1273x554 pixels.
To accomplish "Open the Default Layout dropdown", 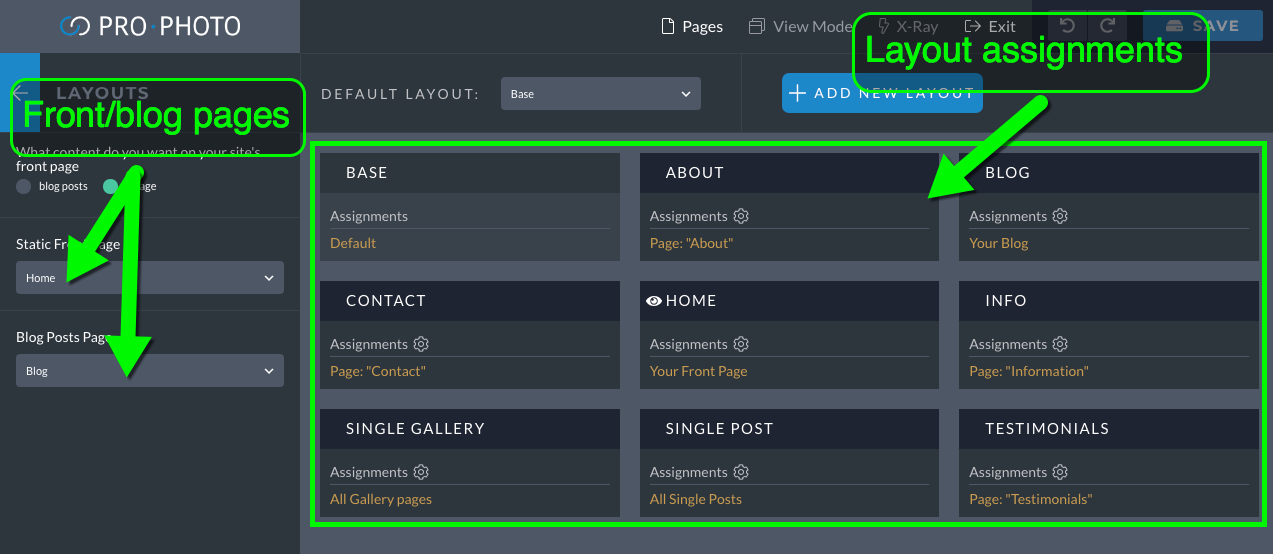I will tap(600, 94).
